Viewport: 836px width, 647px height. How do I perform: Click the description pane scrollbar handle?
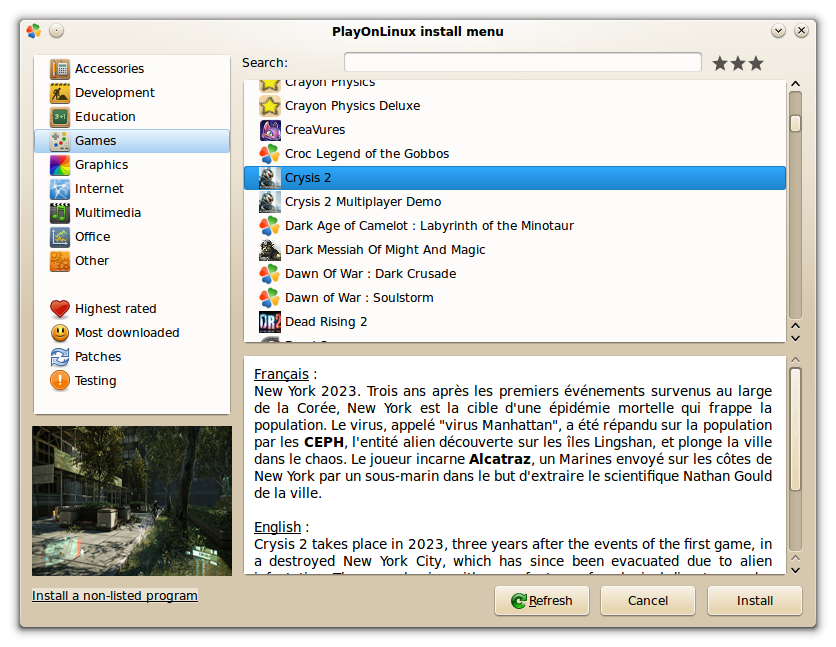[795, 428]
